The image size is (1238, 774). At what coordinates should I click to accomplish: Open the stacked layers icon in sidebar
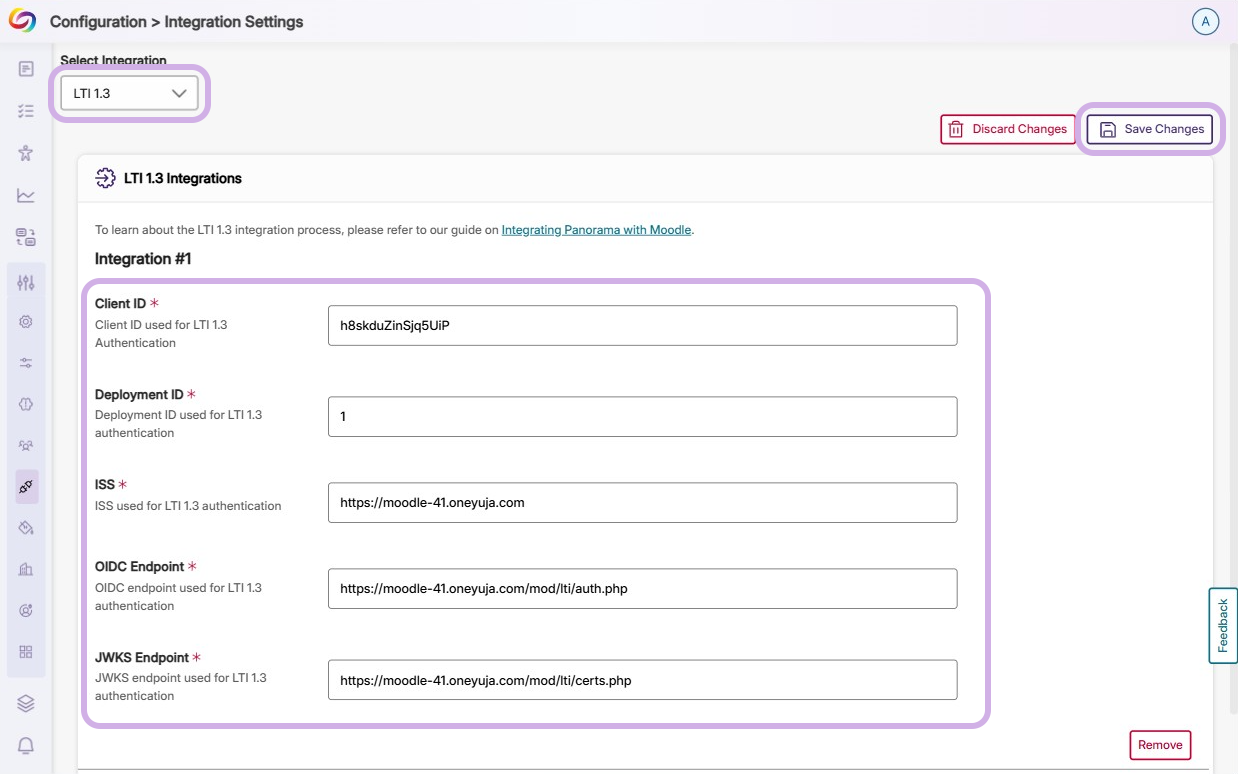26,704
